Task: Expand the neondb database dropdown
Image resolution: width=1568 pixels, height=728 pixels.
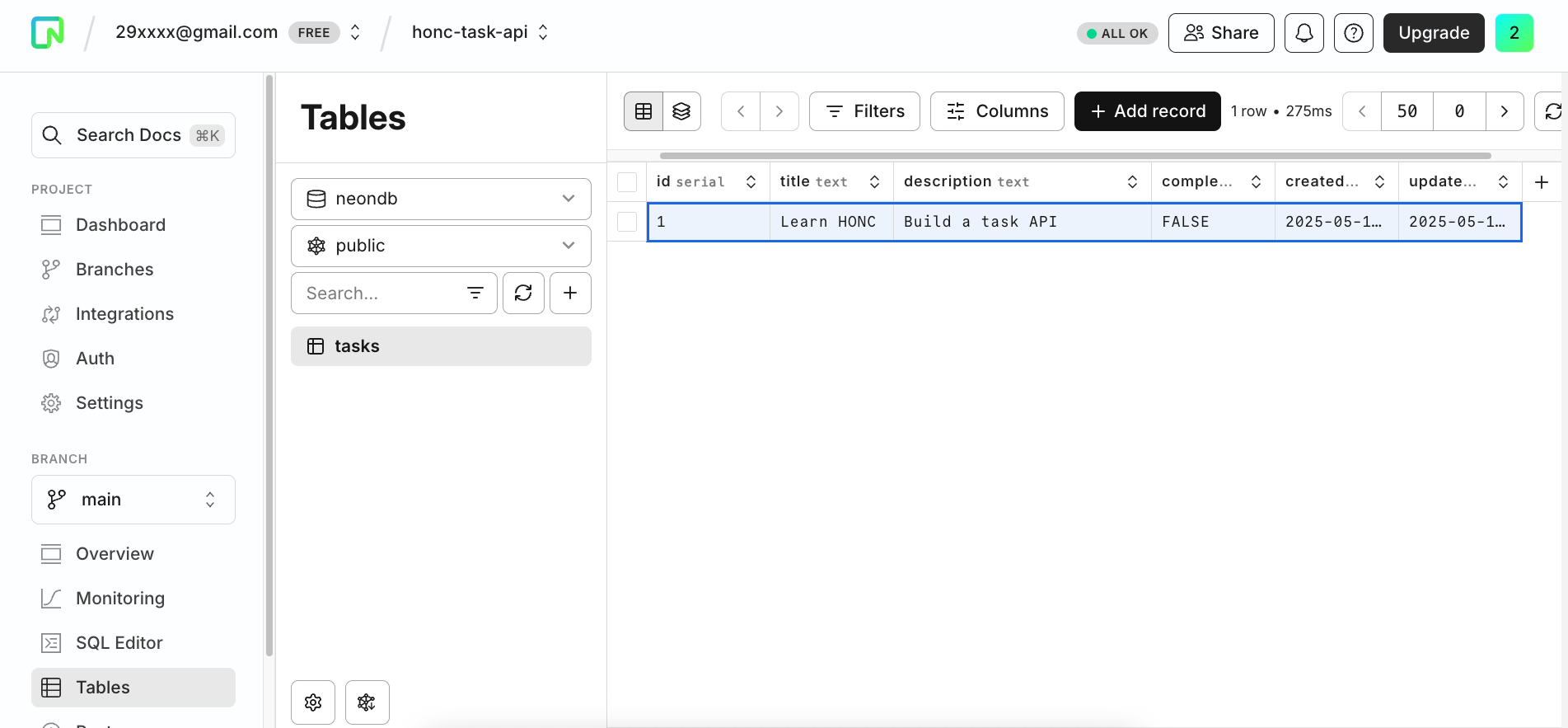Action: point(441,199)
